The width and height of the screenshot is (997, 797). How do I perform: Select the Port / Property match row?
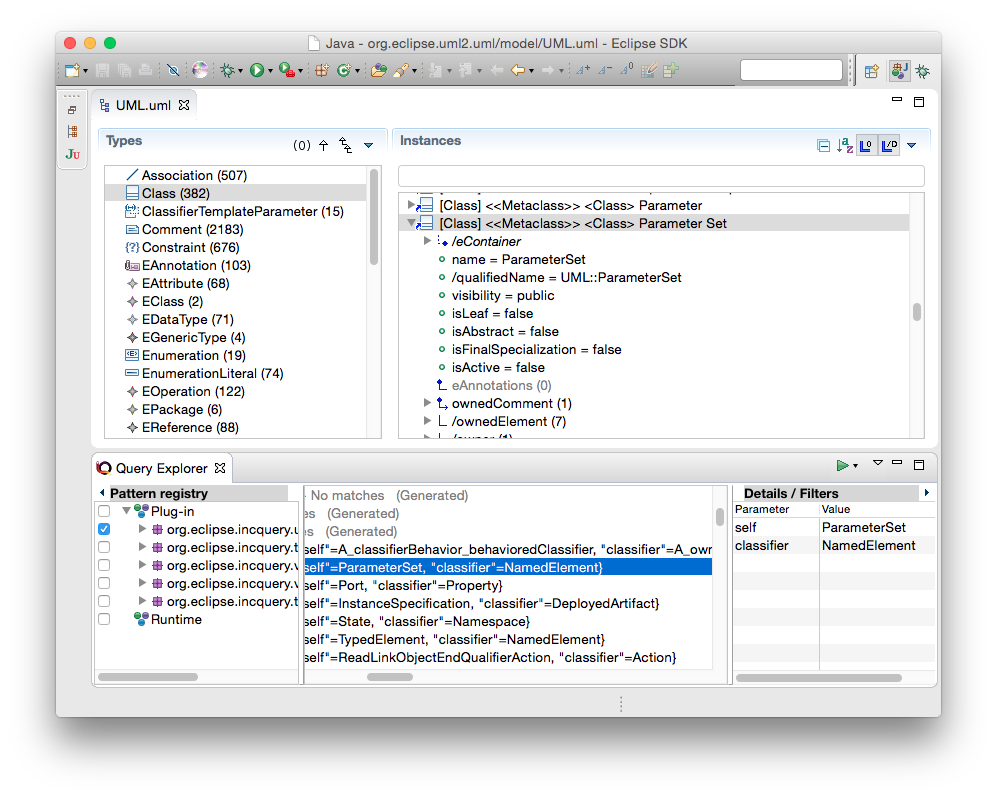(508, 585)
